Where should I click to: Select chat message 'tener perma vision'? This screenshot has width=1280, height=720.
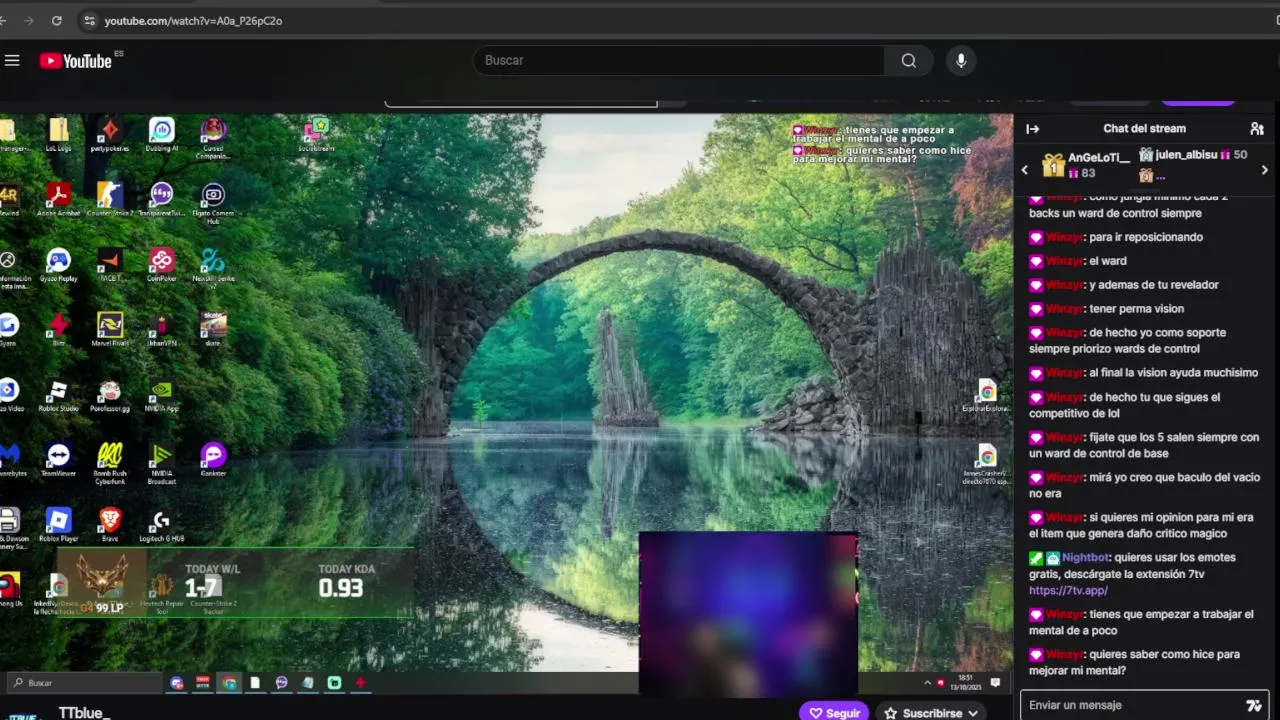(x=1136, y=309)
